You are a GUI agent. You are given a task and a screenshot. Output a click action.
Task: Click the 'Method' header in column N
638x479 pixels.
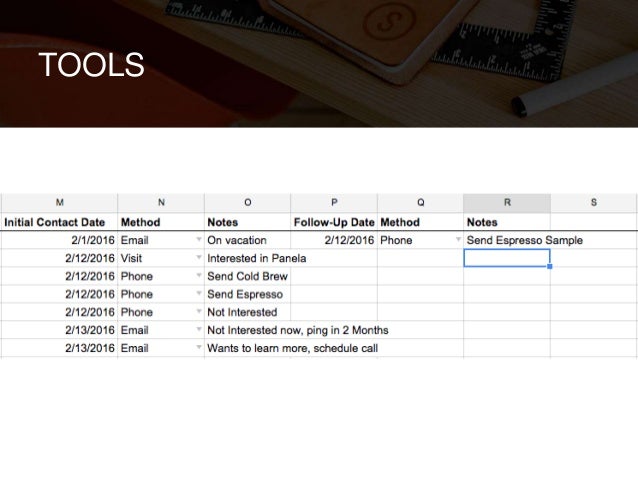161,222
